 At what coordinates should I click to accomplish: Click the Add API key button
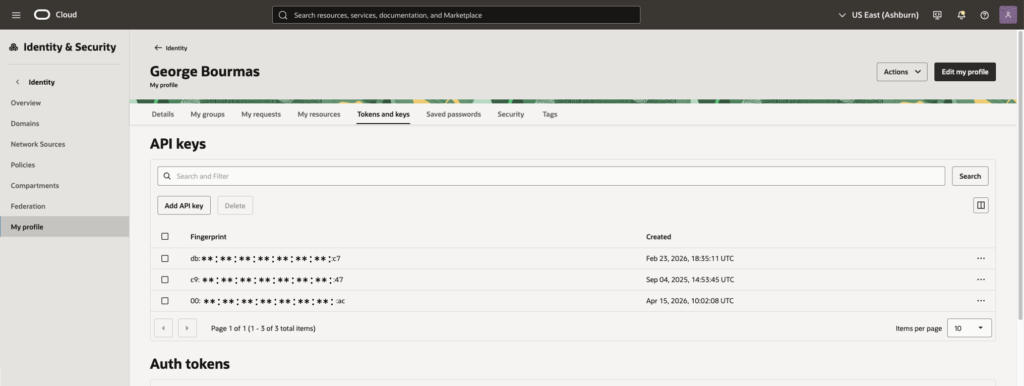click(184, 205)
